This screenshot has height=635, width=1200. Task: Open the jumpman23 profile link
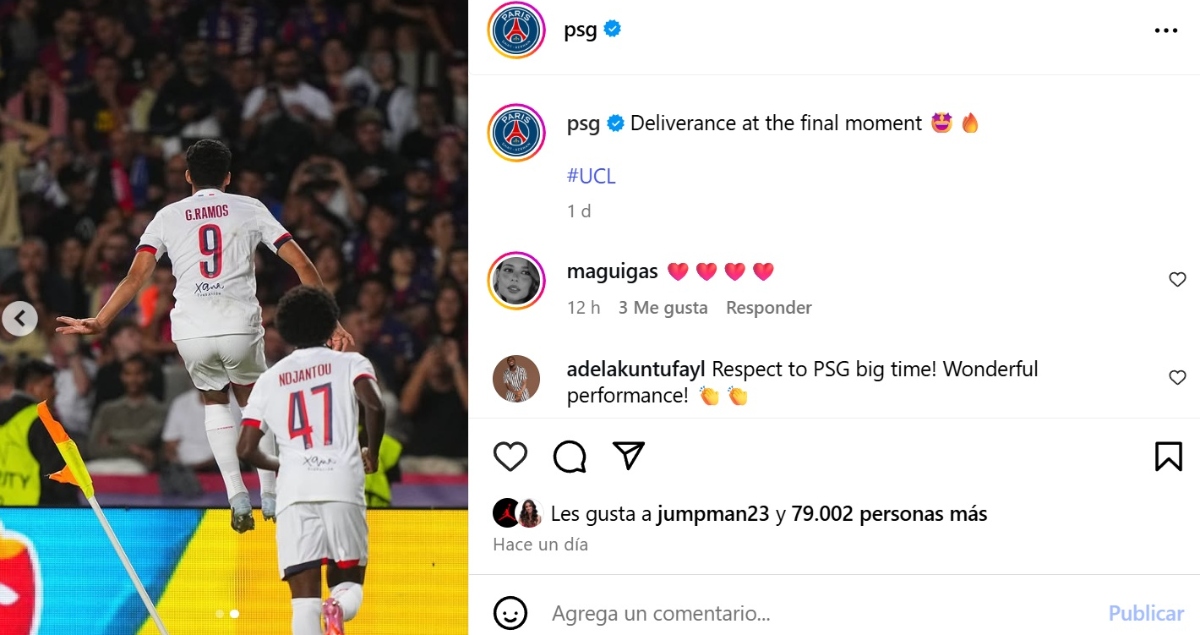click(712, 514)
